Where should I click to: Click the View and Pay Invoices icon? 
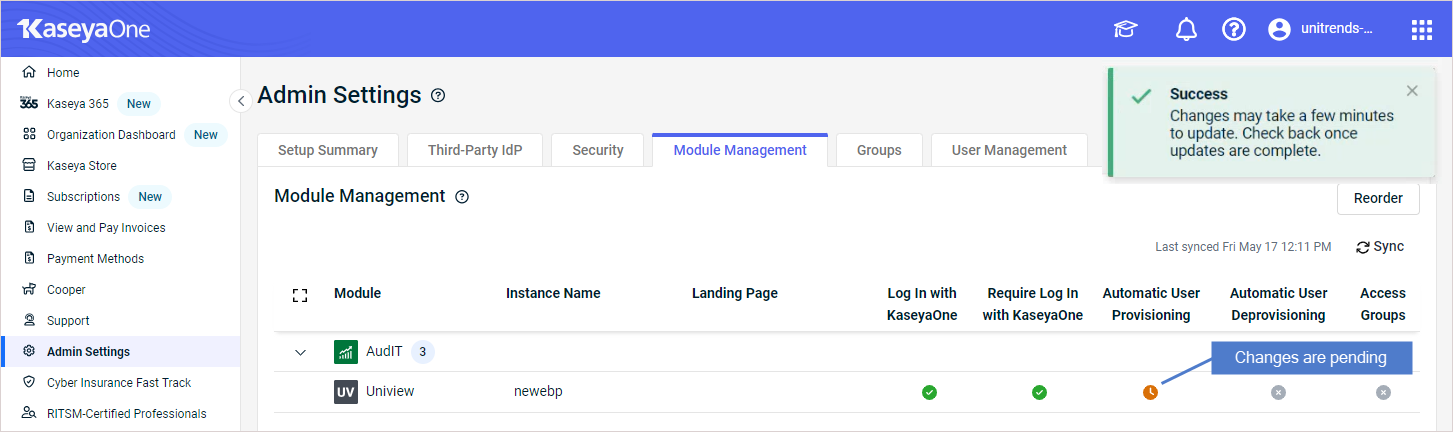[29, 228]
